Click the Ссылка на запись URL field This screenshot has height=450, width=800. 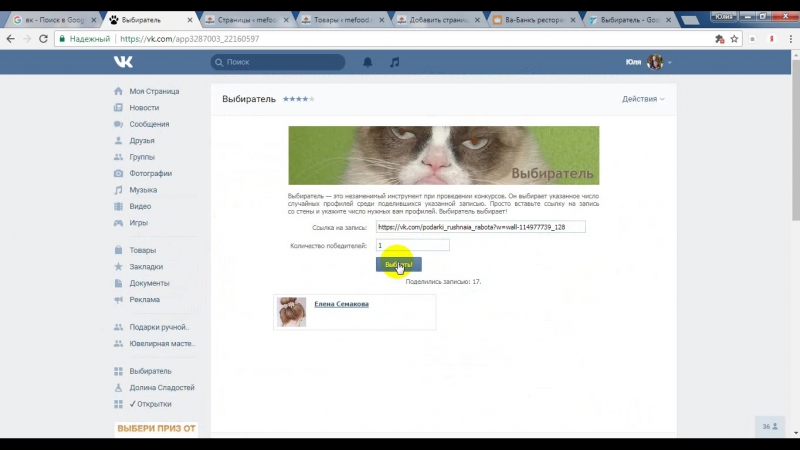480,227
